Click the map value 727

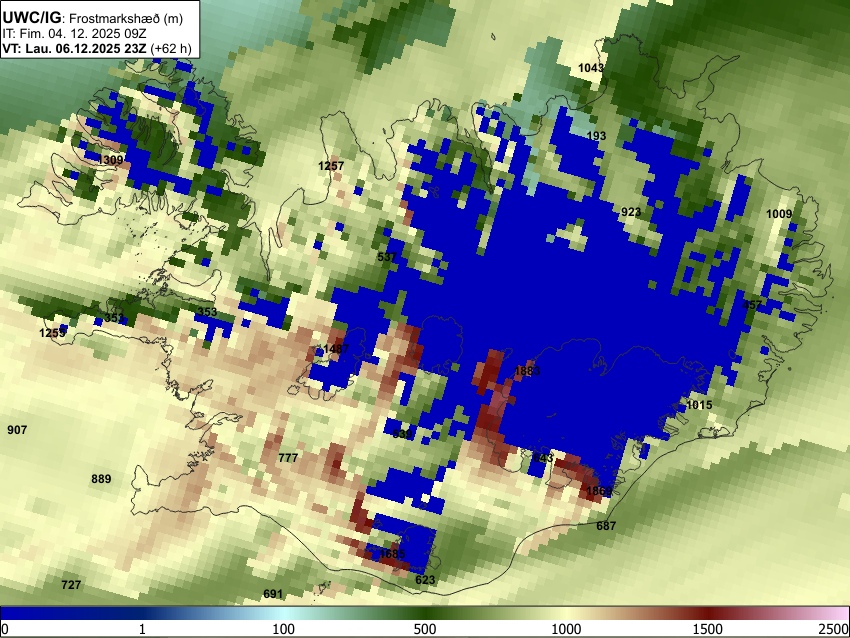coord(71,584)
